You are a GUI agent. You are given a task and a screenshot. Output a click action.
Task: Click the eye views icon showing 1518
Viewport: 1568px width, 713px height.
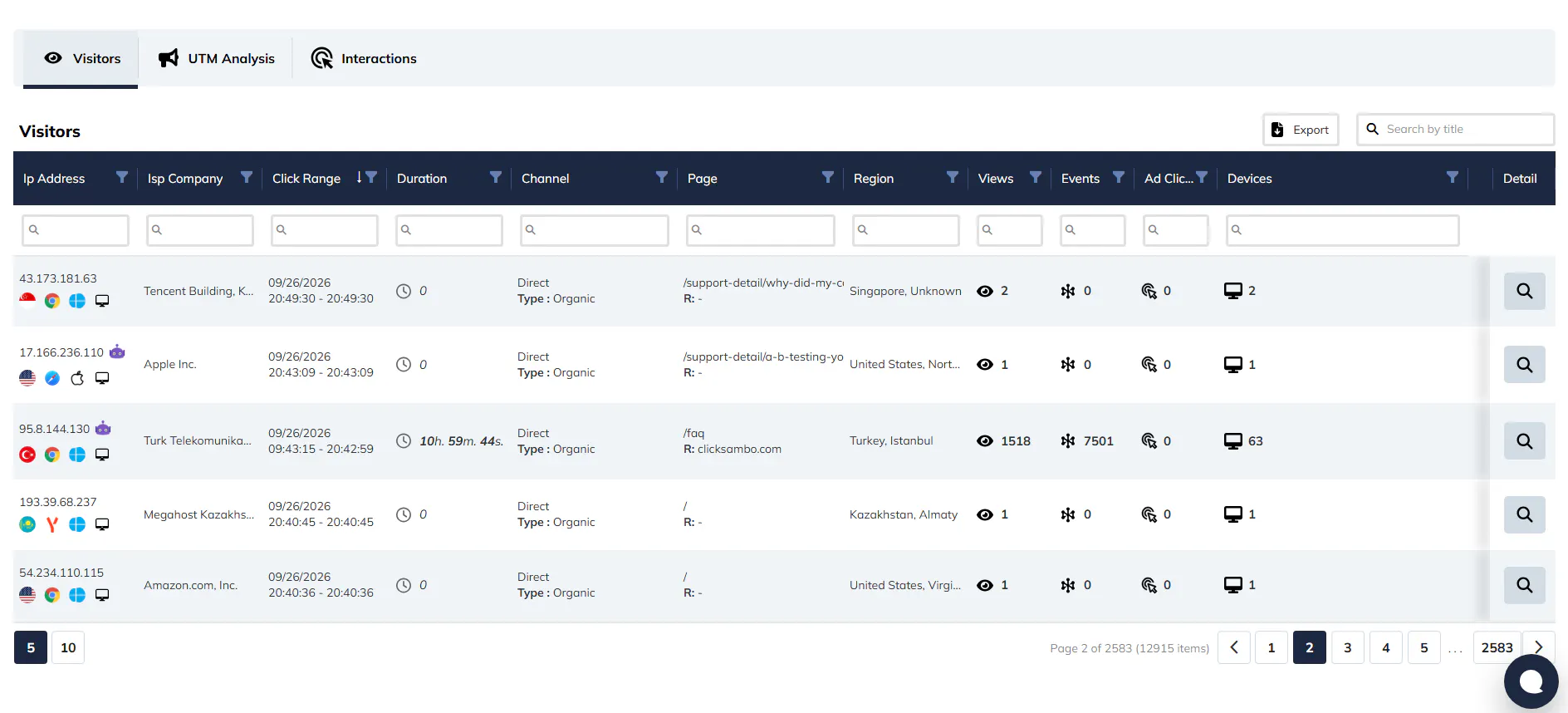click(985, 441)
